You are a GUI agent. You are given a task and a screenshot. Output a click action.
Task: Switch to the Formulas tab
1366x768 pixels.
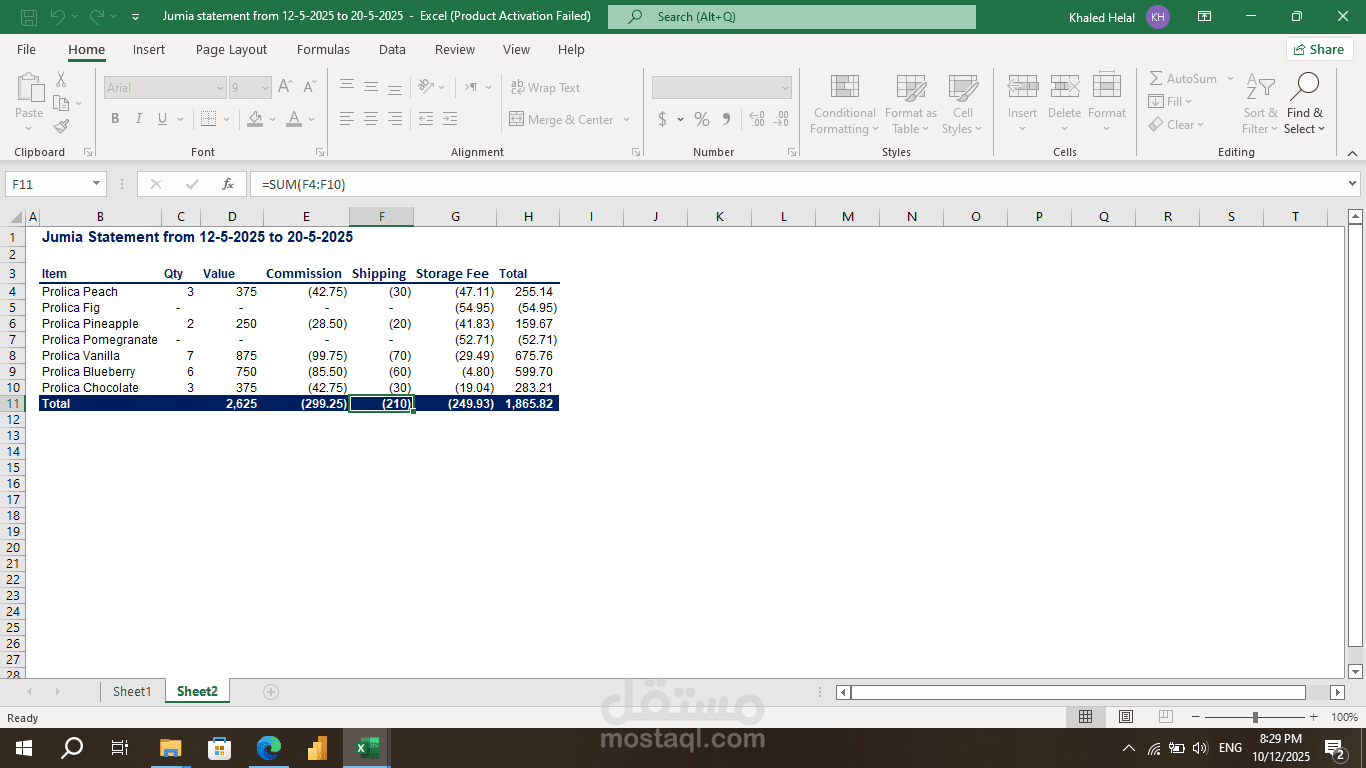click(323, 49)
